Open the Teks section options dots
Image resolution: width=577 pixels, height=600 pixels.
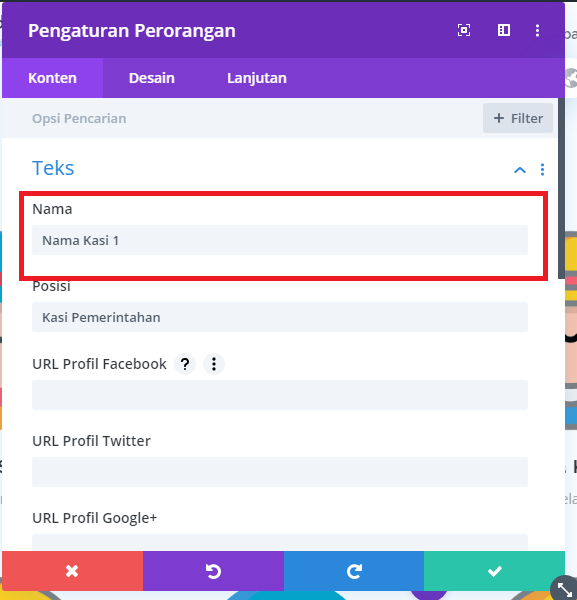pos(542,170)
